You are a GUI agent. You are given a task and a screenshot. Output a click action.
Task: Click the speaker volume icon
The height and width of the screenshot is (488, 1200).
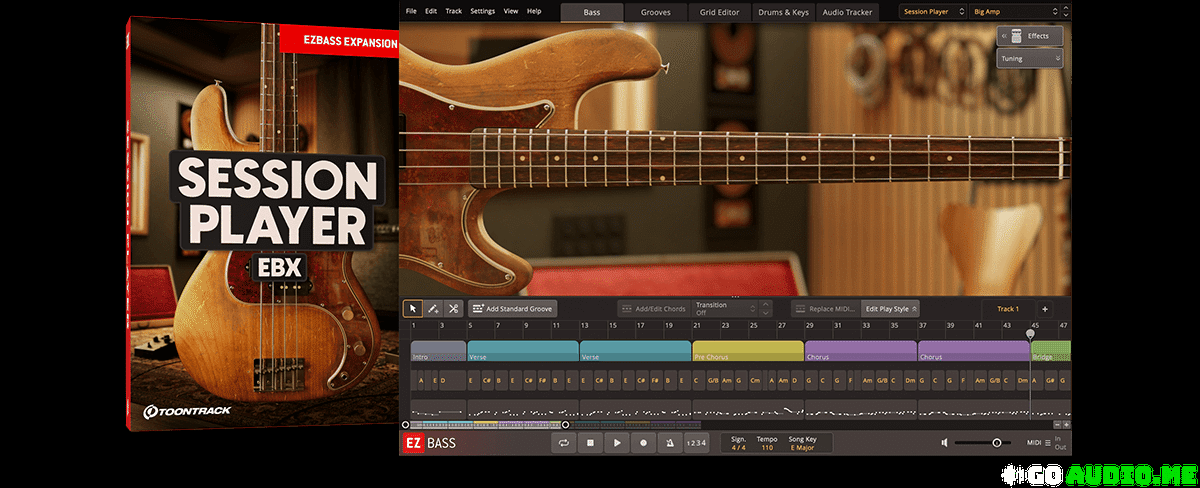[945, 442]
